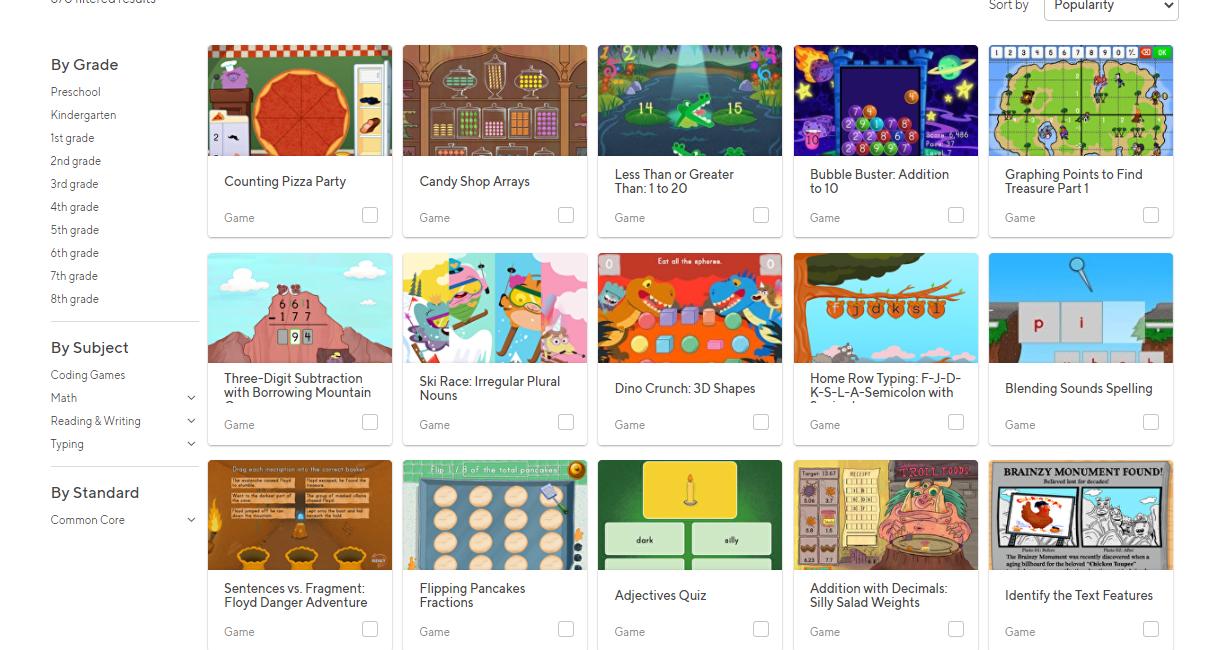
Task: Select the checkbox on Graphing Points to Find Treasure card
Action: click(1151, 215)
